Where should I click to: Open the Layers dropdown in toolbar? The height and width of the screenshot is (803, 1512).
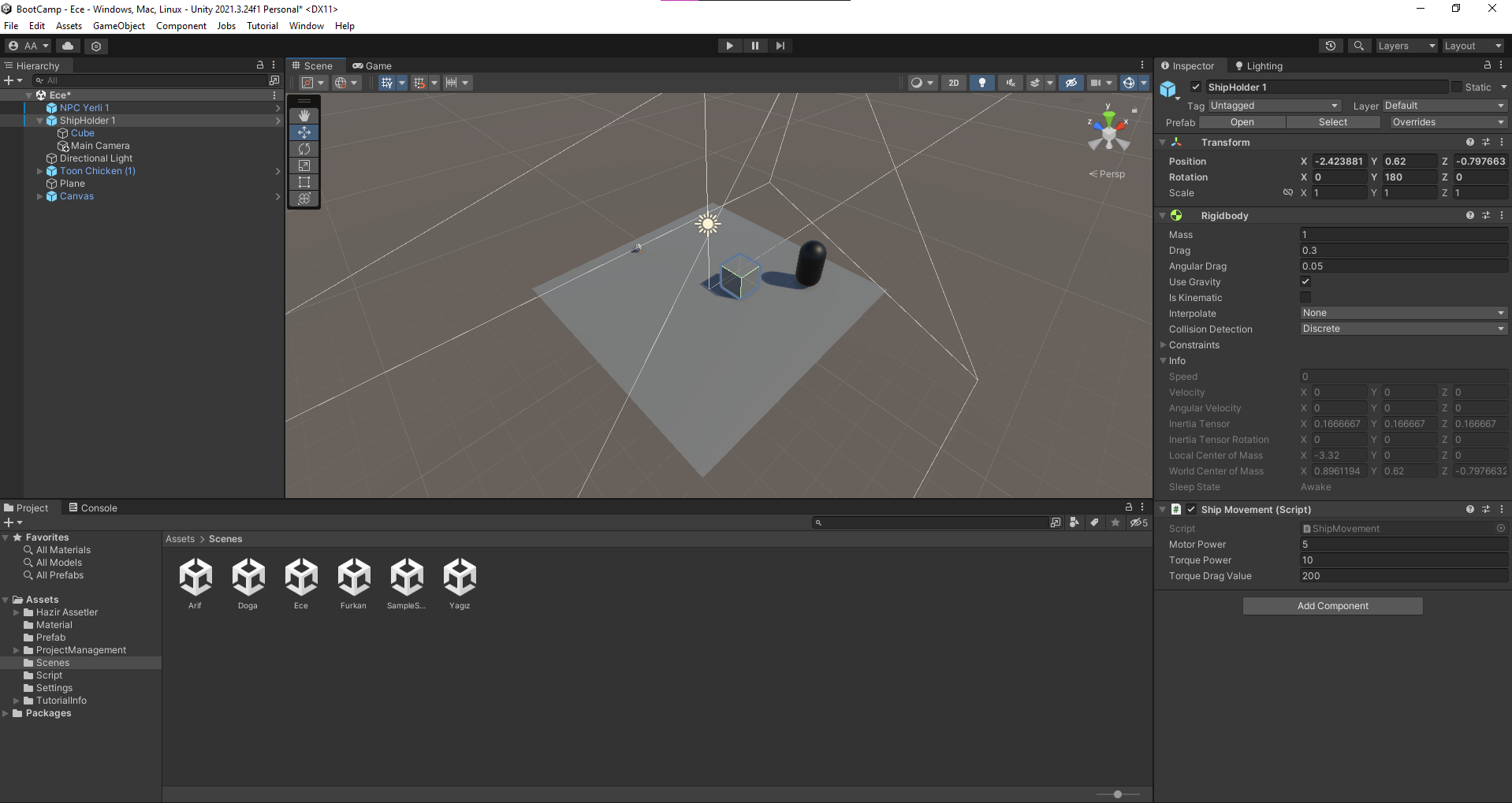click(1406, 46)
